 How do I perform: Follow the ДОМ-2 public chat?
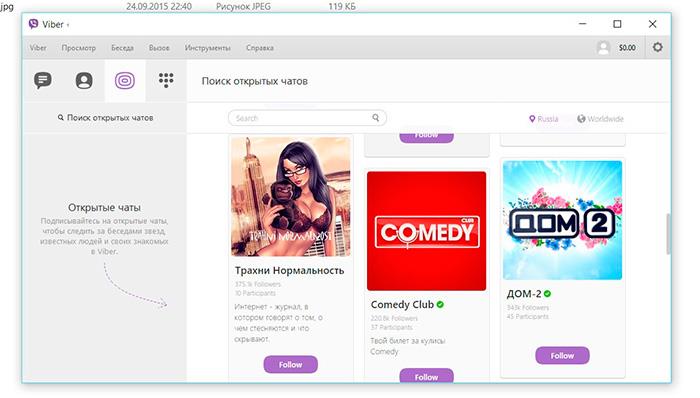tap(562, 356)
